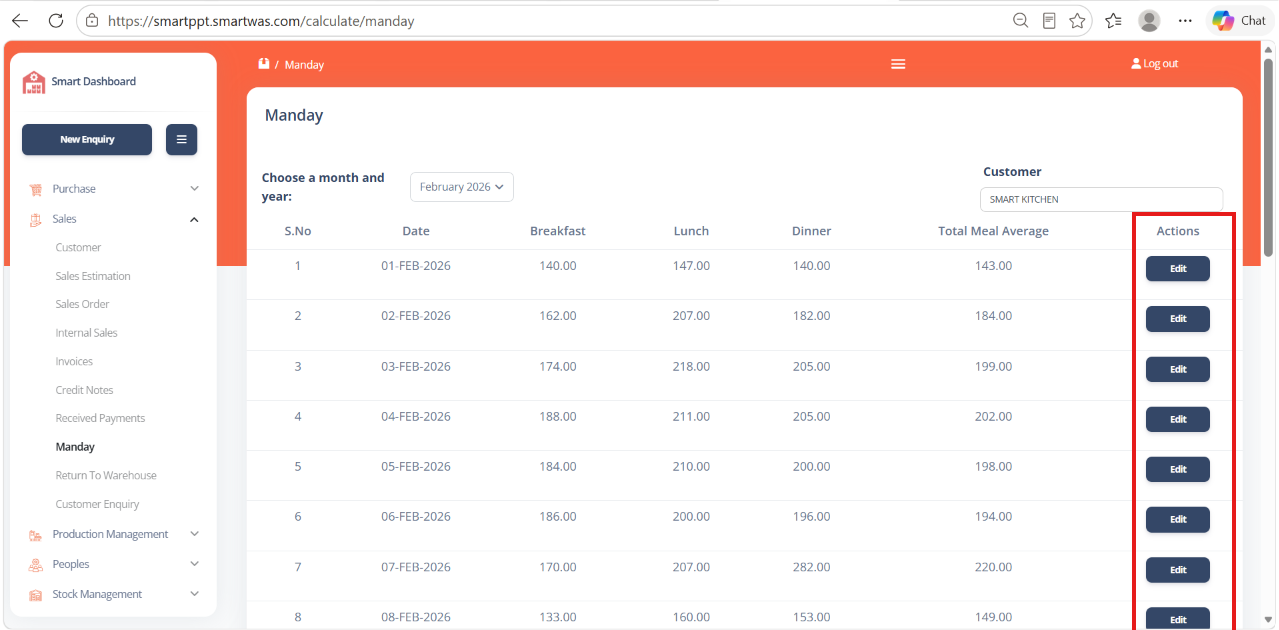1279x630 pixels.
Task: Open Invoices in sidebar
Action: click(x=74, y=361)
